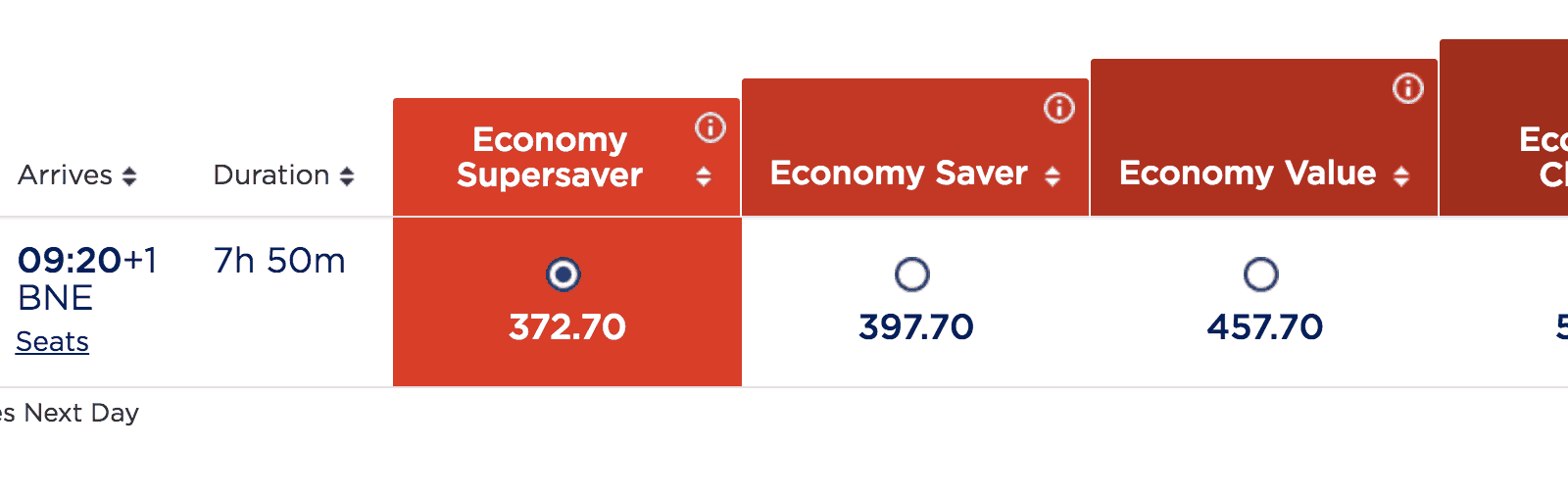Select the 372.70 Economy Supersaver fare
This screenshot has width=1568, height=498.
563,274
